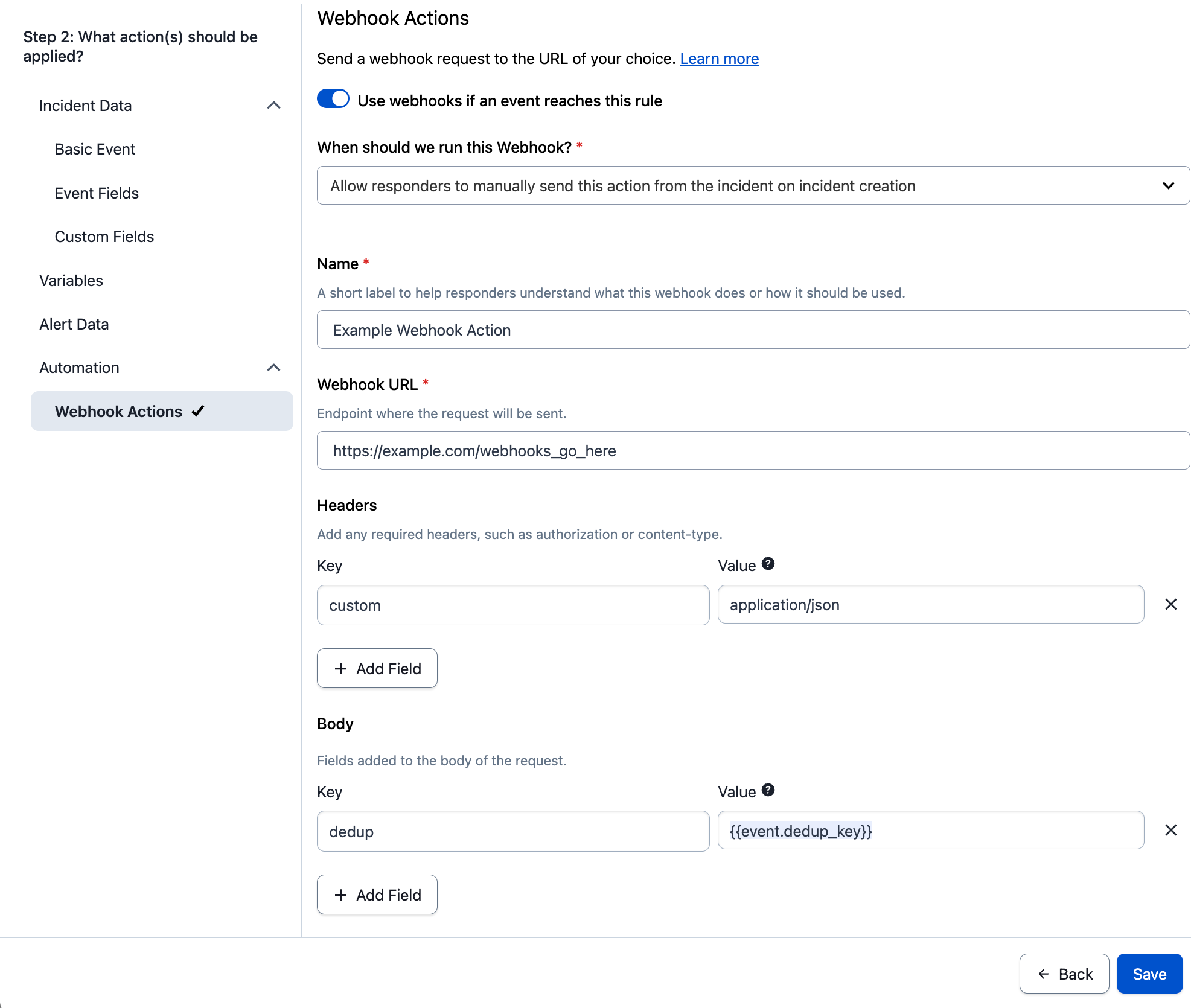Collapse the Automation section

273,368
